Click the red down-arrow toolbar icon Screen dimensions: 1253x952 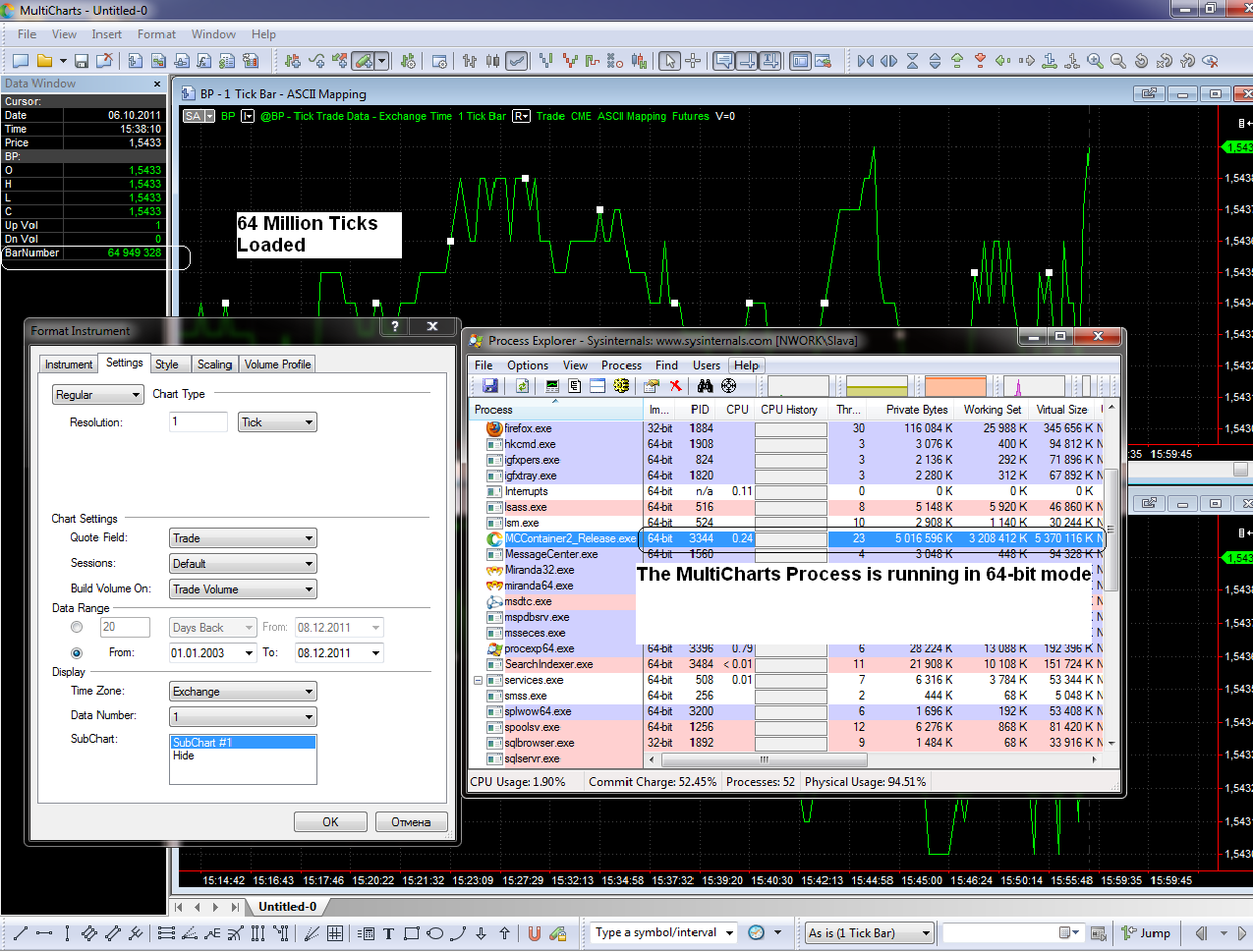coord(980,61)
